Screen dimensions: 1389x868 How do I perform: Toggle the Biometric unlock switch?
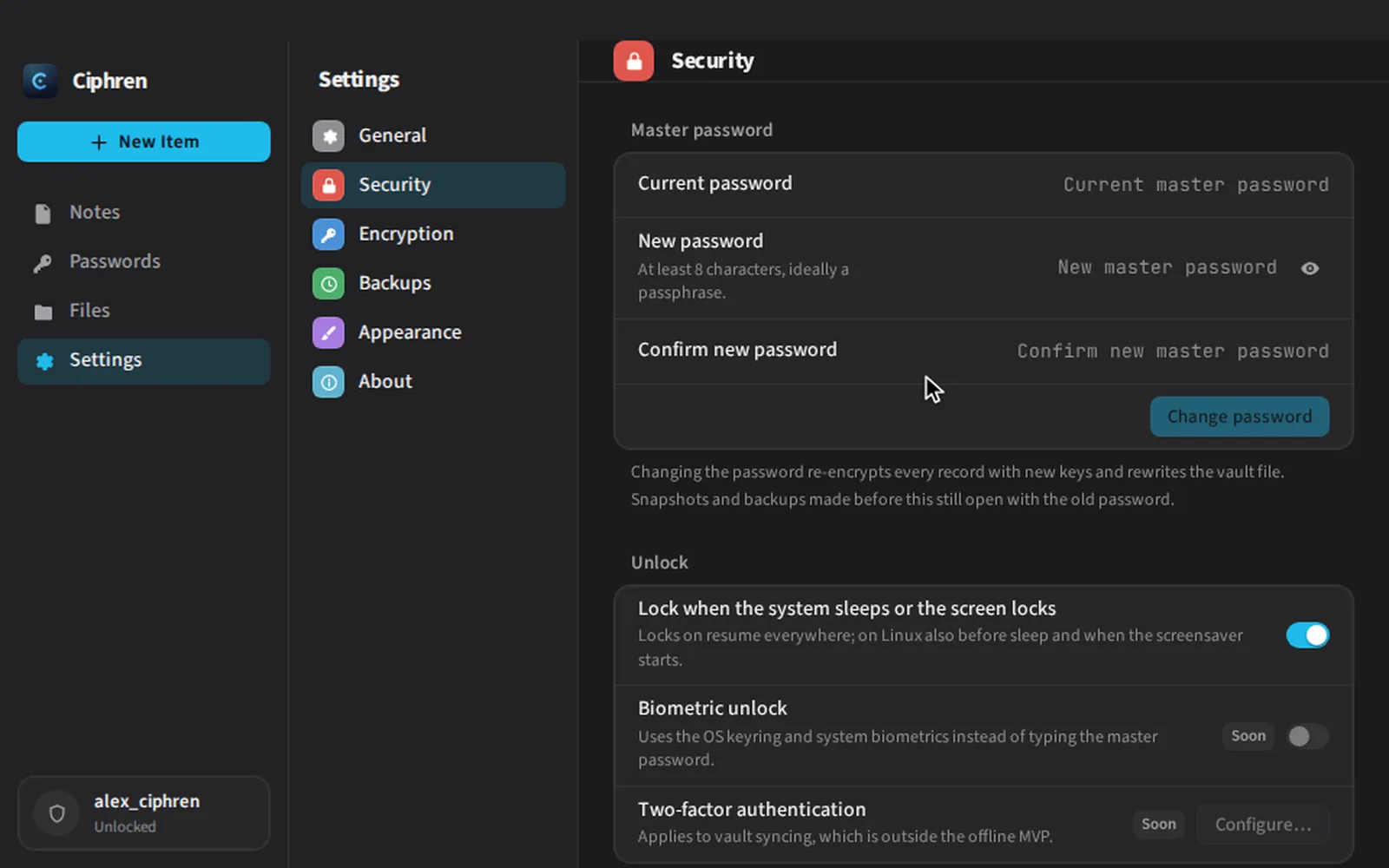click(1307, 736)
